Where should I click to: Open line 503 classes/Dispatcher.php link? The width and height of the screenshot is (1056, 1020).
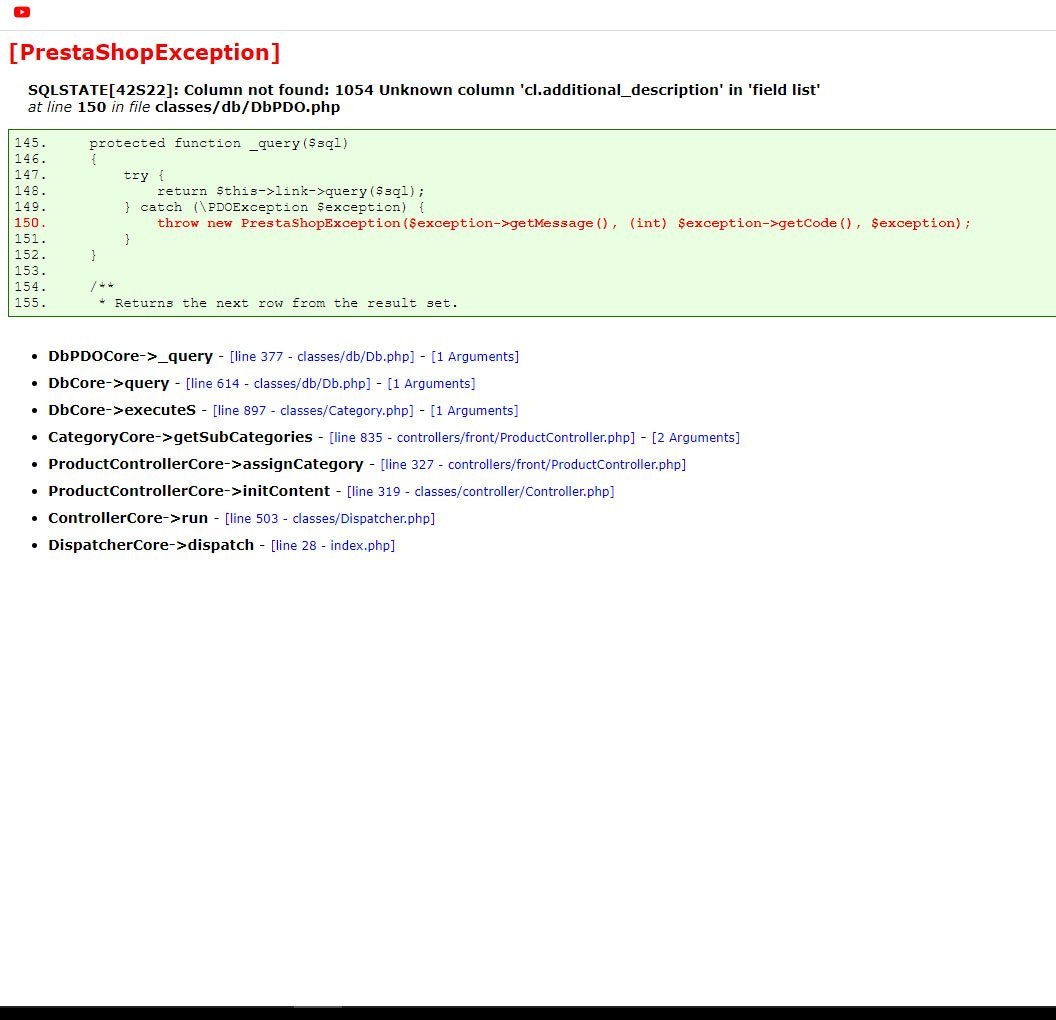[330, 518]
